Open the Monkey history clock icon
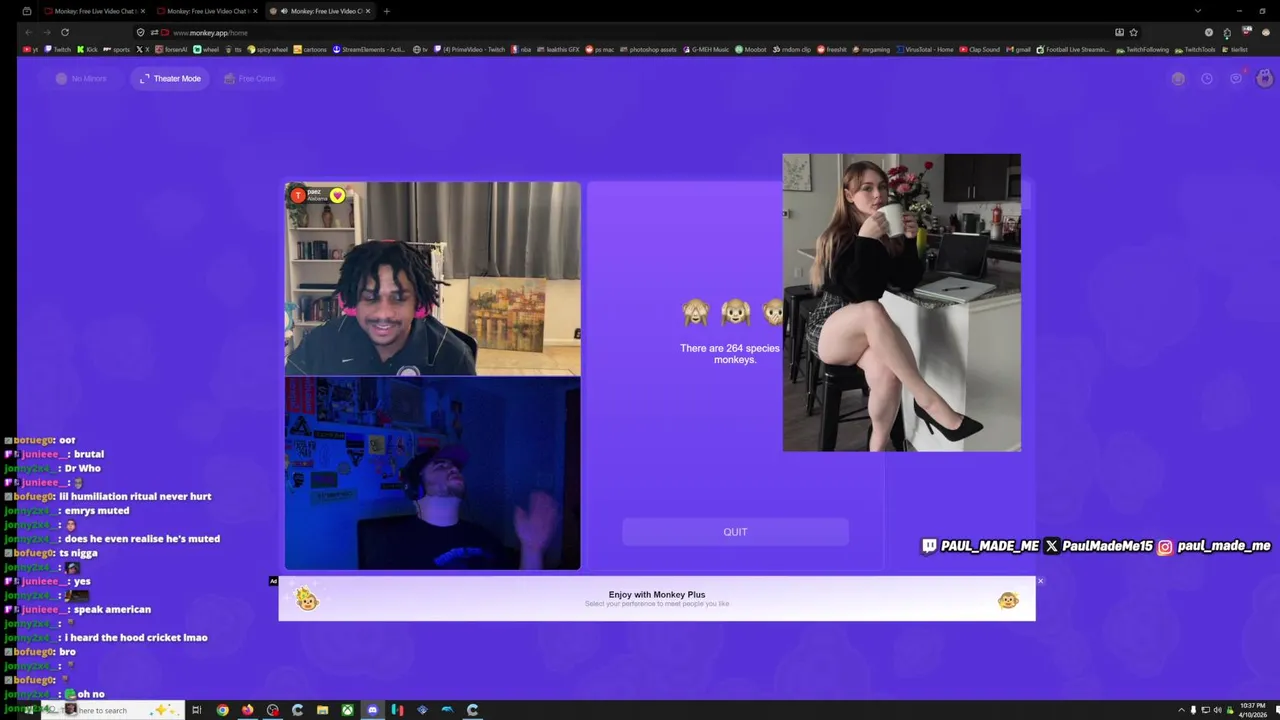1280x720 pixels. (x=1207, y=78)
